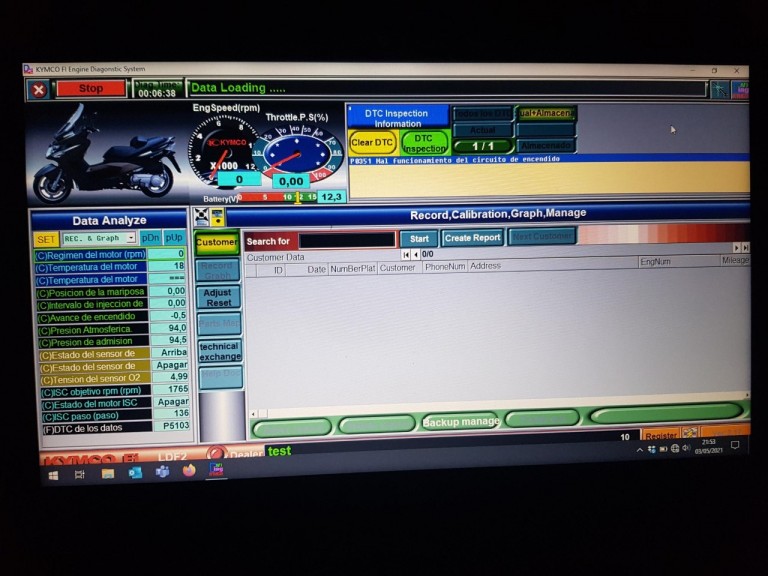Click pDn page down button
768x576 pixels.
[150, 239]
